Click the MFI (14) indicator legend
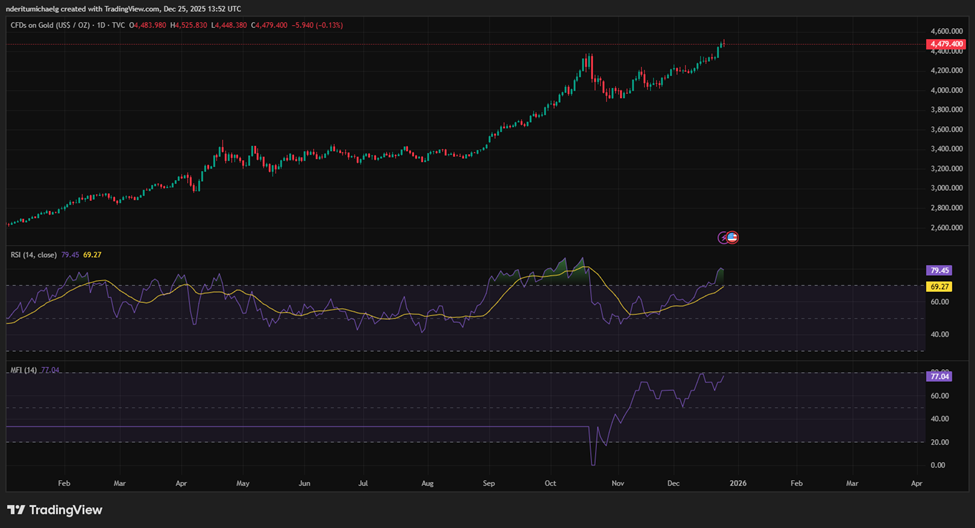975x528 pixels. (24, 370)
